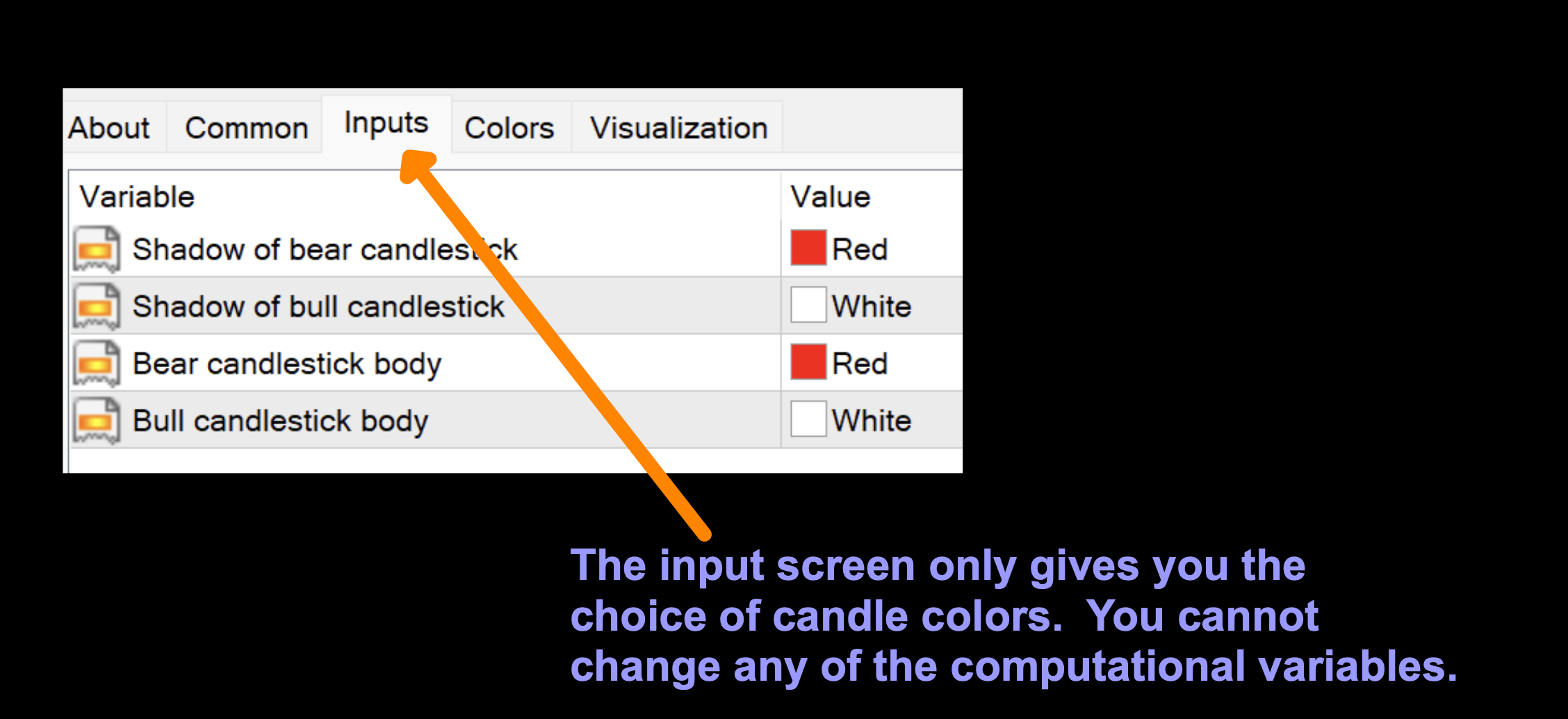1568x719 pixels.
Task: Click the icon beside Shadow of bull candlestick
Action: [97, 306]
